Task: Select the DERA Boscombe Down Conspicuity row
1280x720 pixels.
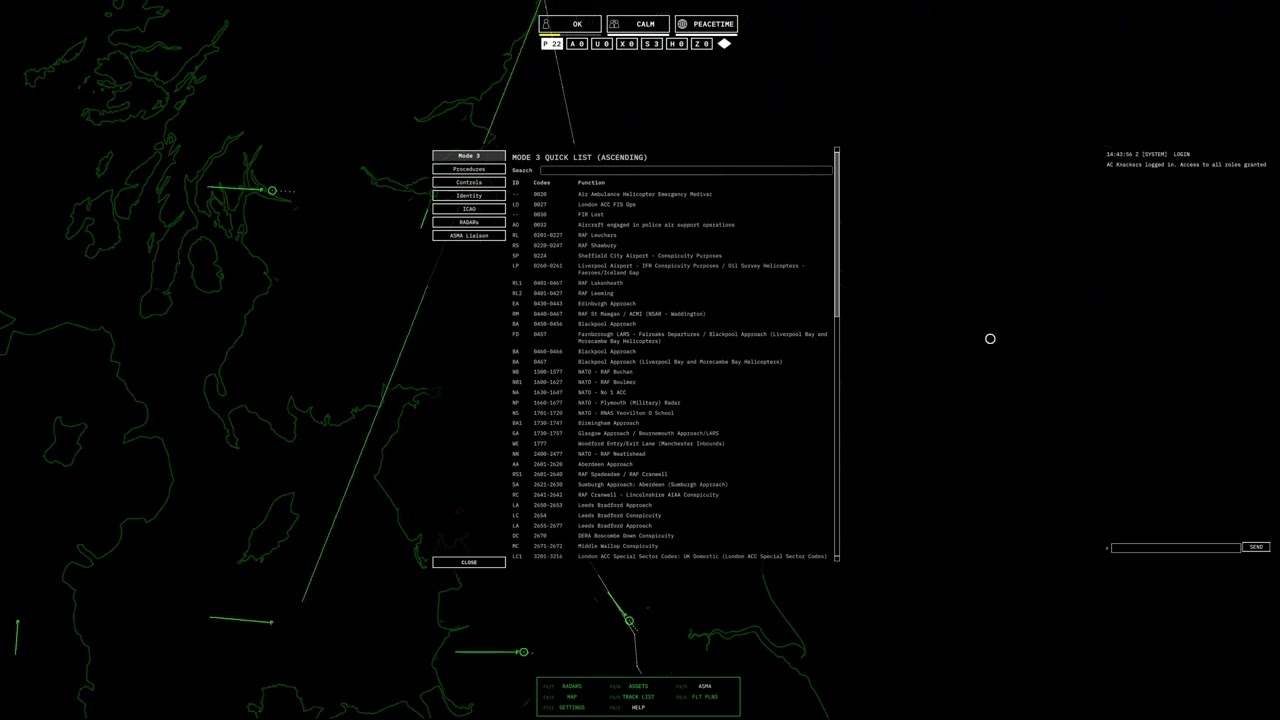Action: tap(671, 536)
